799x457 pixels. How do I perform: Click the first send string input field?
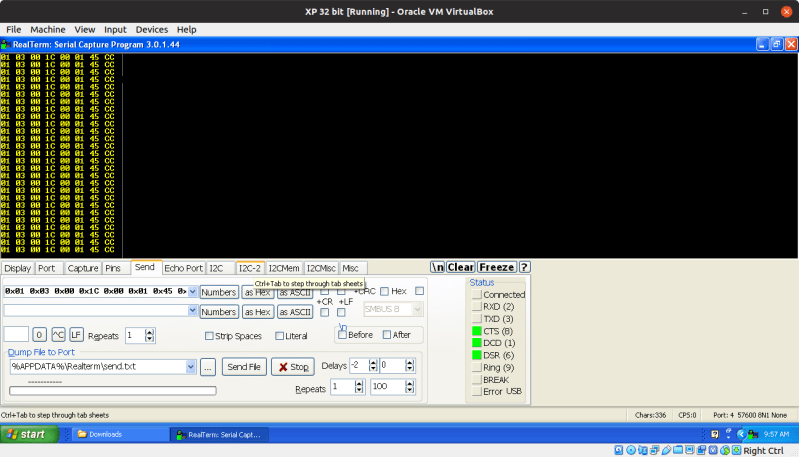(x=96, y=291)
